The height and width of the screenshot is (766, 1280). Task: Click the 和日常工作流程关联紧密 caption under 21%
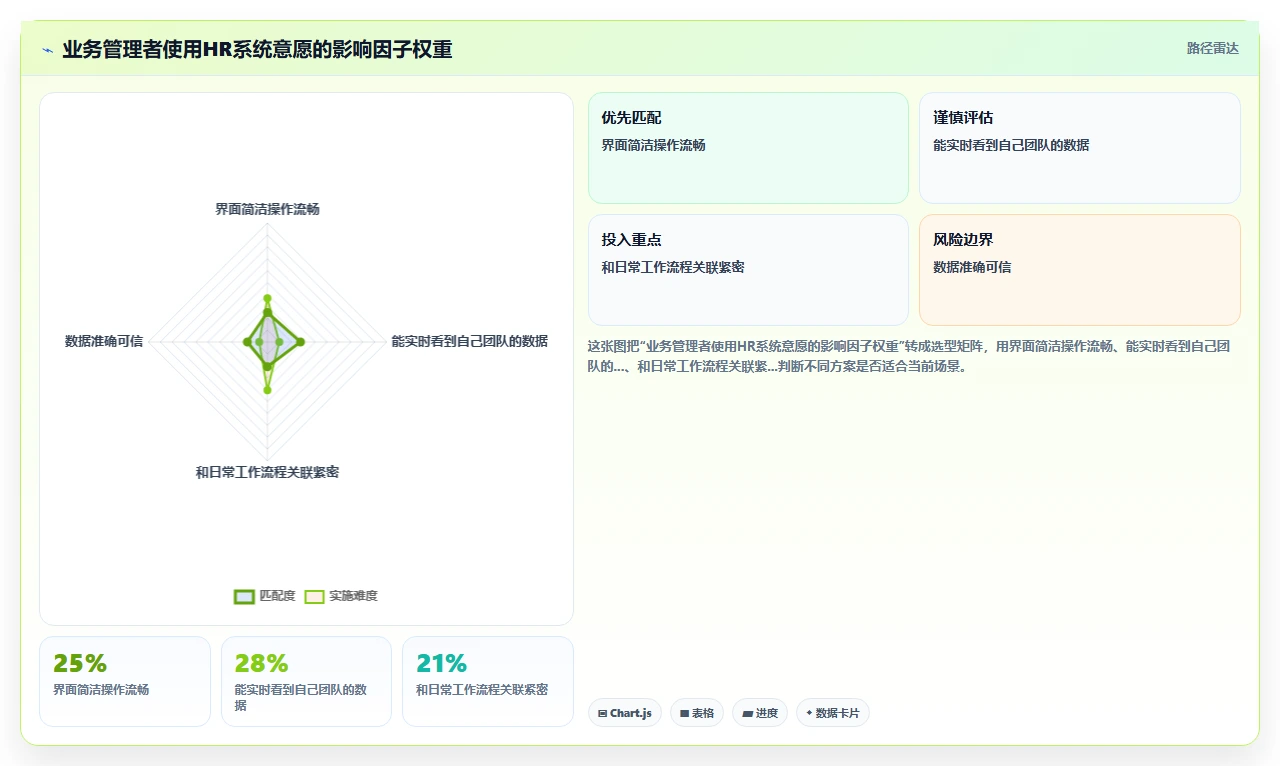[482, 690]
